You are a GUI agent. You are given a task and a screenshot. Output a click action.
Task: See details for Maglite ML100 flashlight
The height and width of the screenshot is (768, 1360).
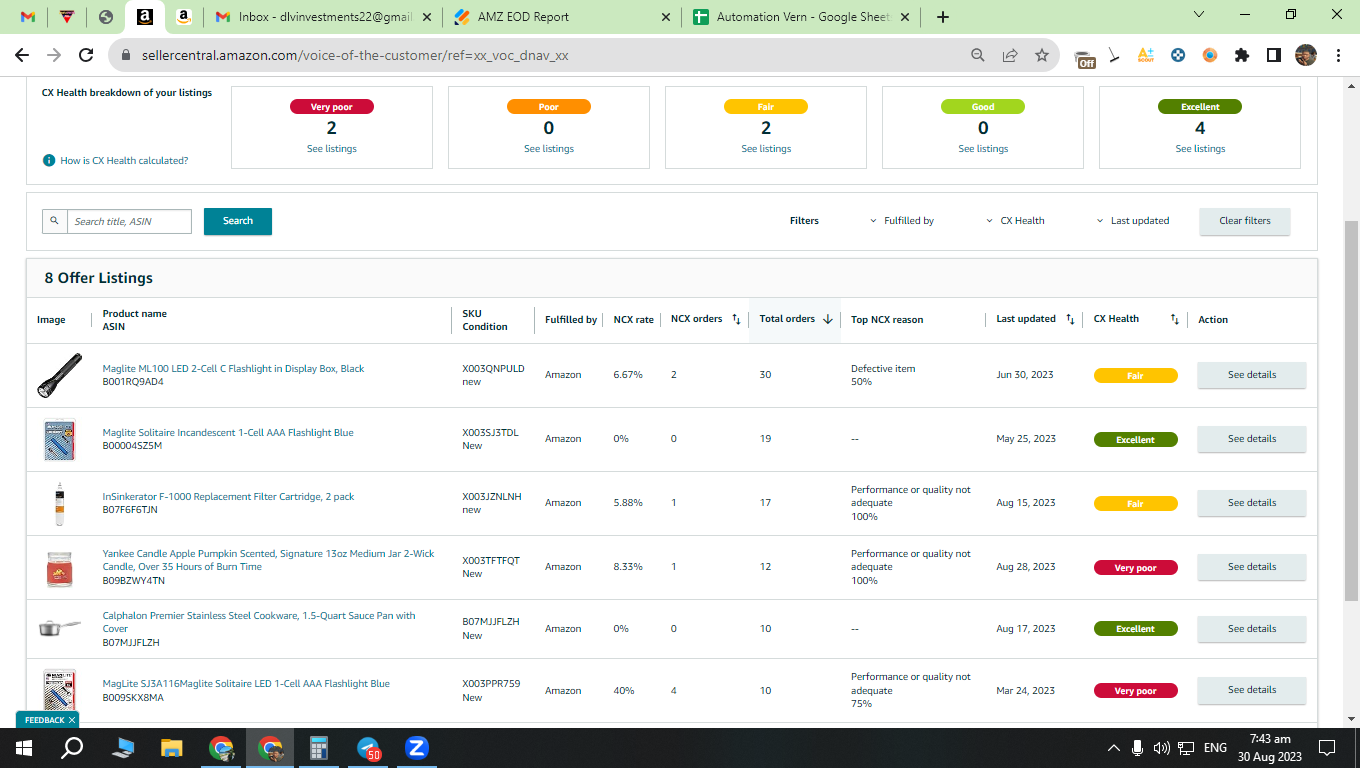pyautogui.click(x=1251, y=375)
